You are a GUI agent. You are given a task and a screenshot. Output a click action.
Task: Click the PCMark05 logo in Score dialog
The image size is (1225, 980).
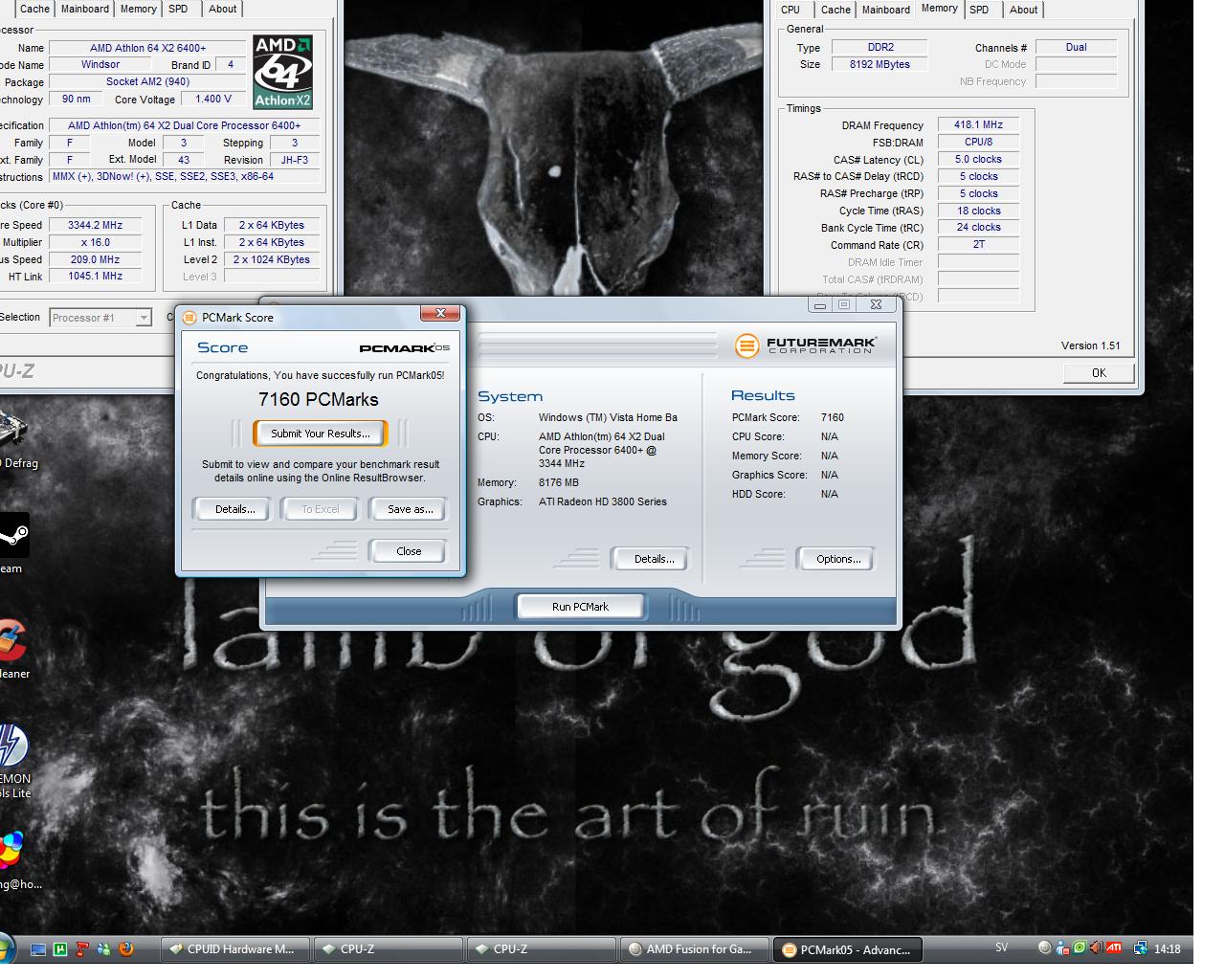point(404,348)
